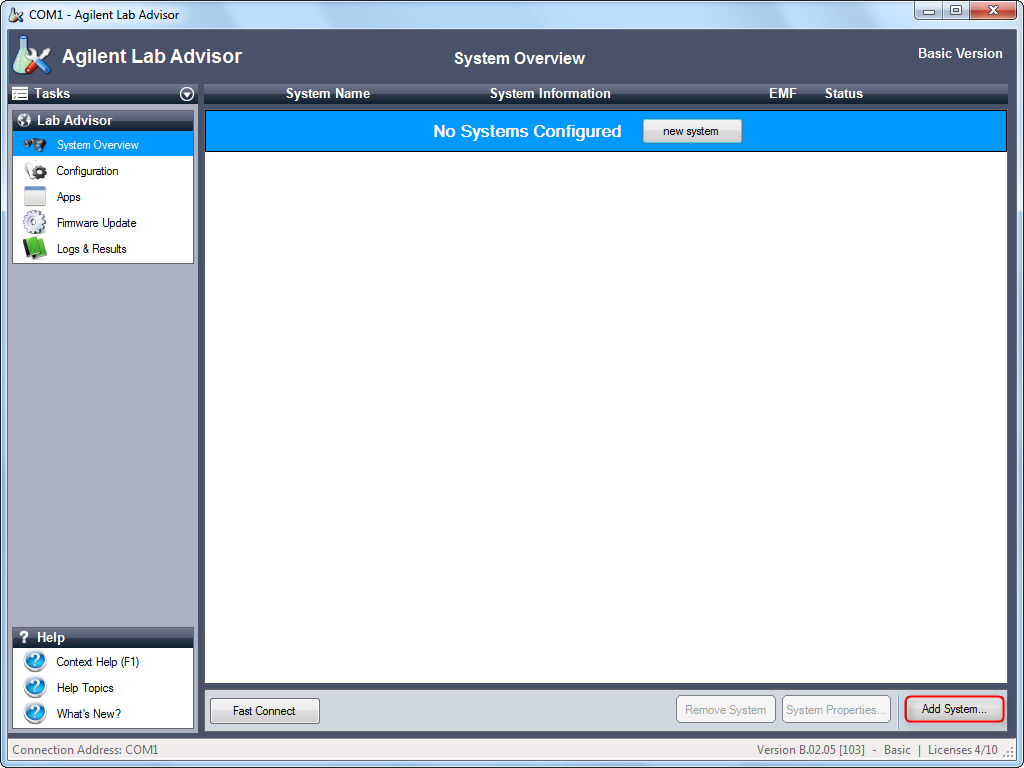Click the Status column header

843,94
